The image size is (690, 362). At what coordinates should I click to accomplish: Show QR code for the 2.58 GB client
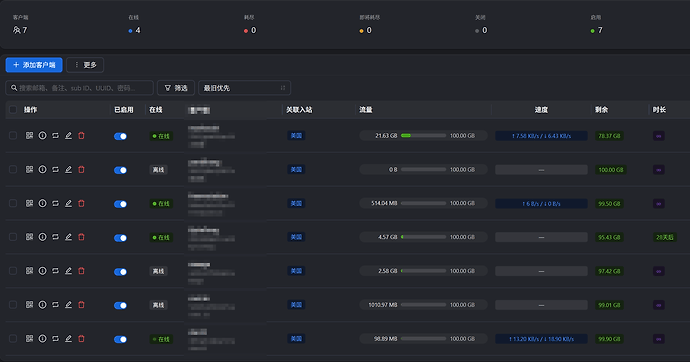click(x=29, y=271)
